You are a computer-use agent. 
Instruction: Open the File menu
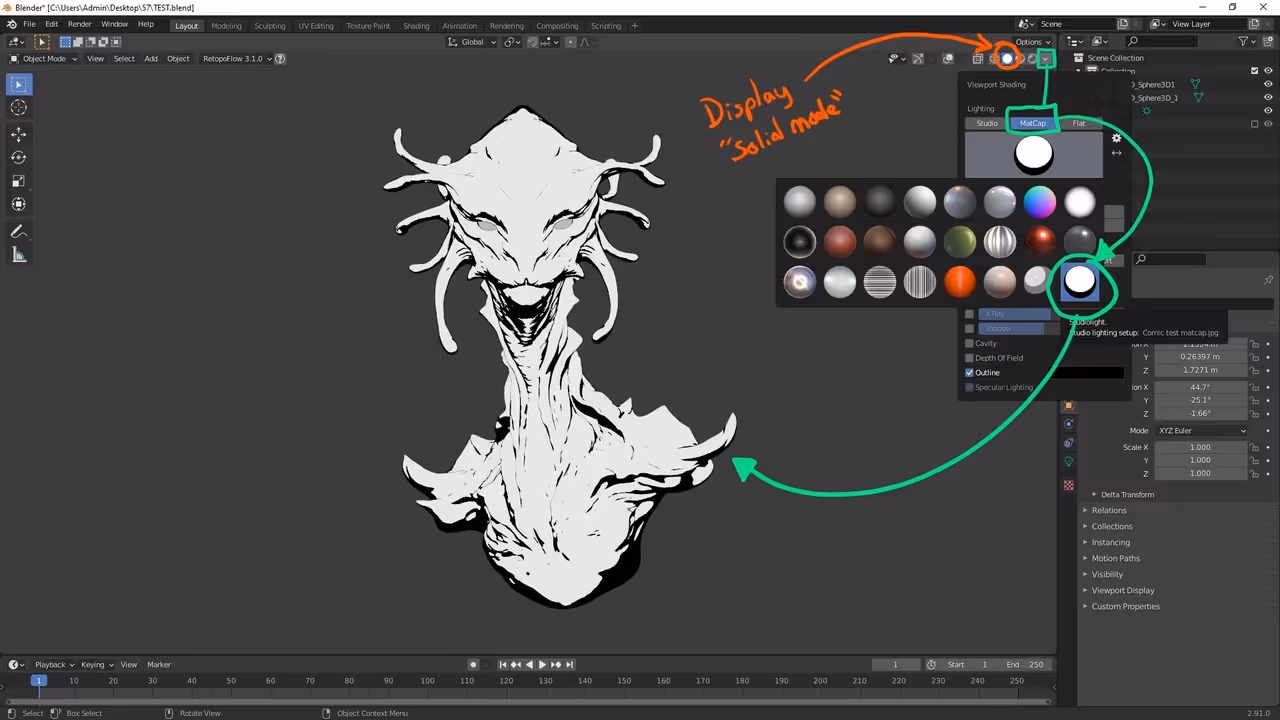point(29,24)
